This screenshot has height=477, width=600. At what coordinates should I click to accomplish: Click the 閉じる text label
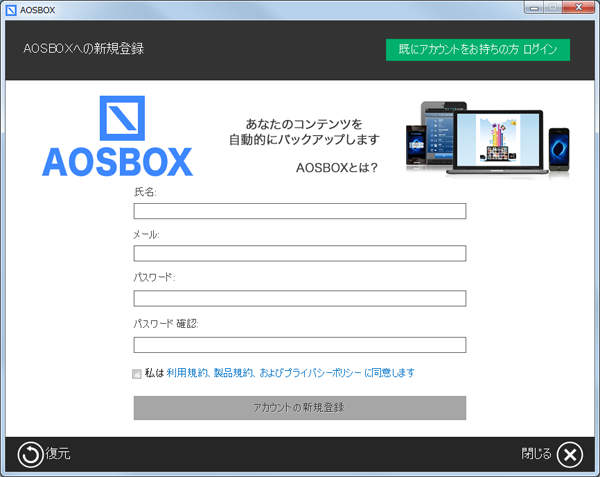[536, 454]
